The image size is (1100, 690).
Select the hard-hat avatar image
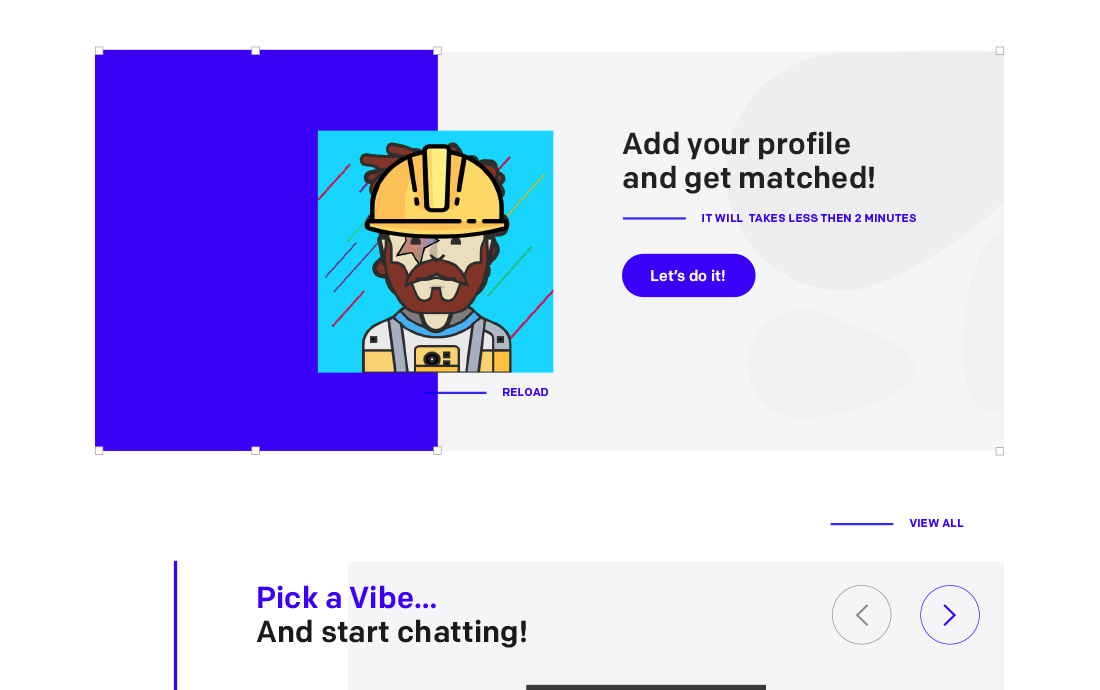436,252
